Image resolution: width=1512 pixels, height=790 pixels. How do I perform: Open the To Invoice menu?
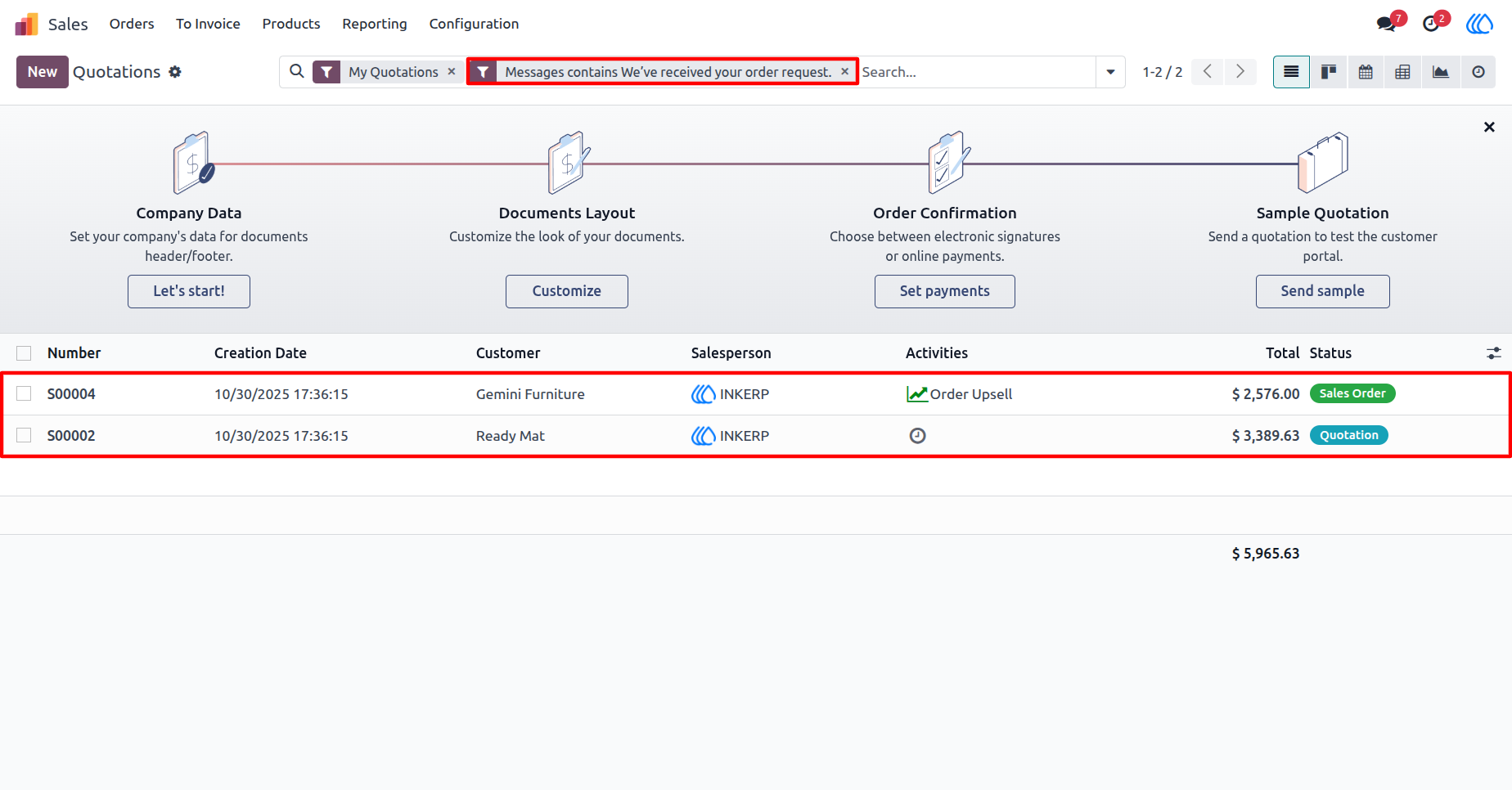point(208,24)
